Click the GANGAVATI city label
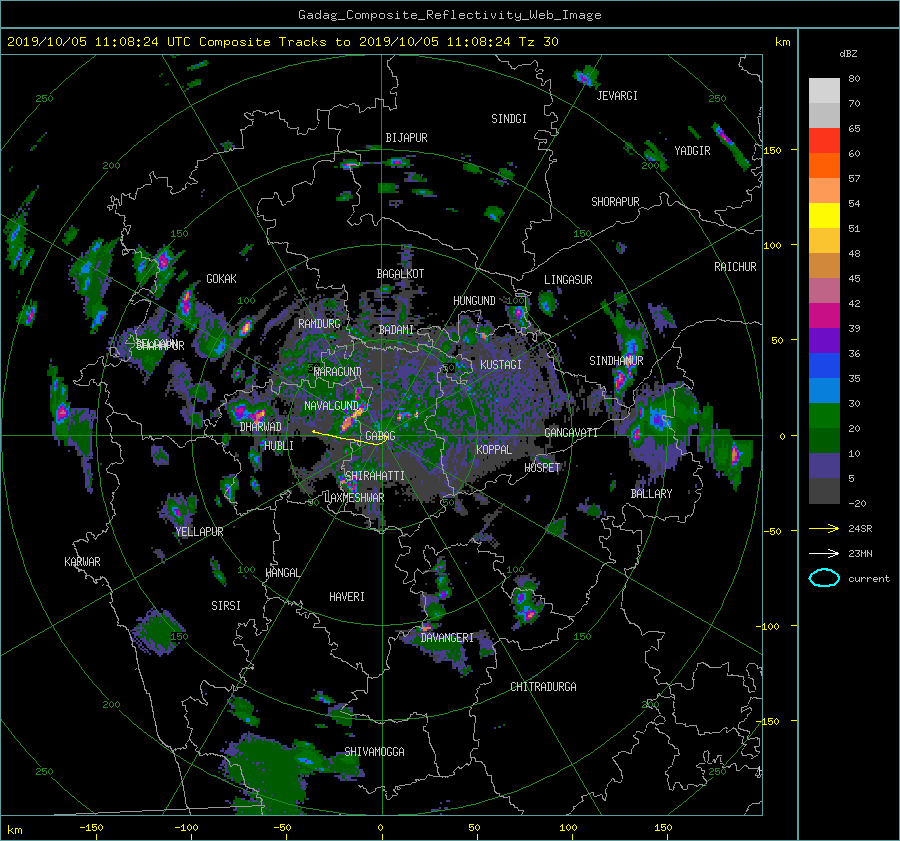Viewport: 900px width, 841px height. click(x=571, y=433)
